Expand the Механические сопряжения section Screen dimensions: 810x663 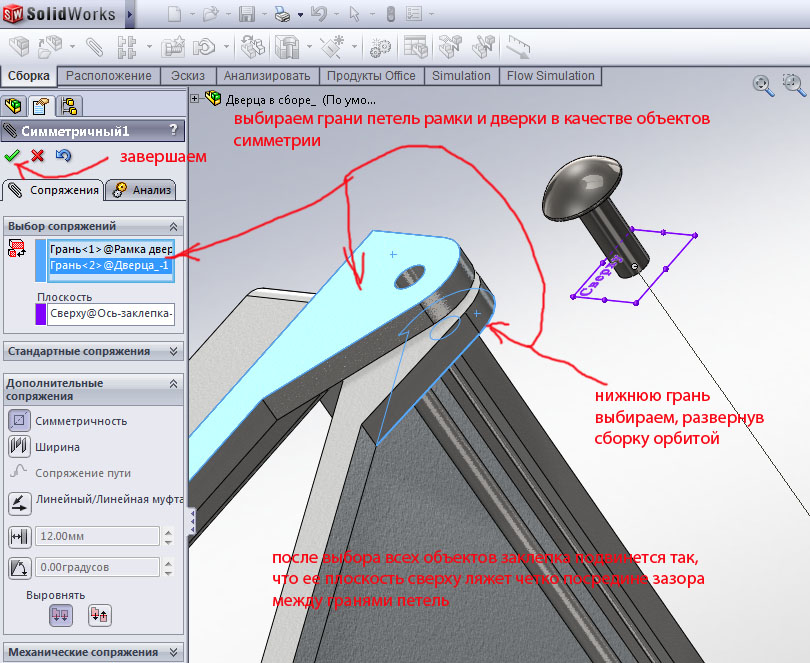tap(174, 652)
